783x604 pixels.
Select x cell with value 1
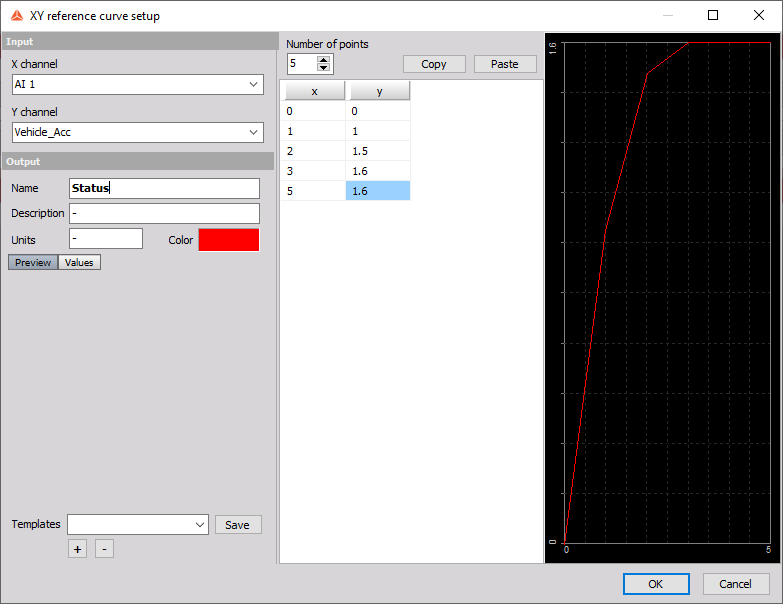click(x=314, y=131)
